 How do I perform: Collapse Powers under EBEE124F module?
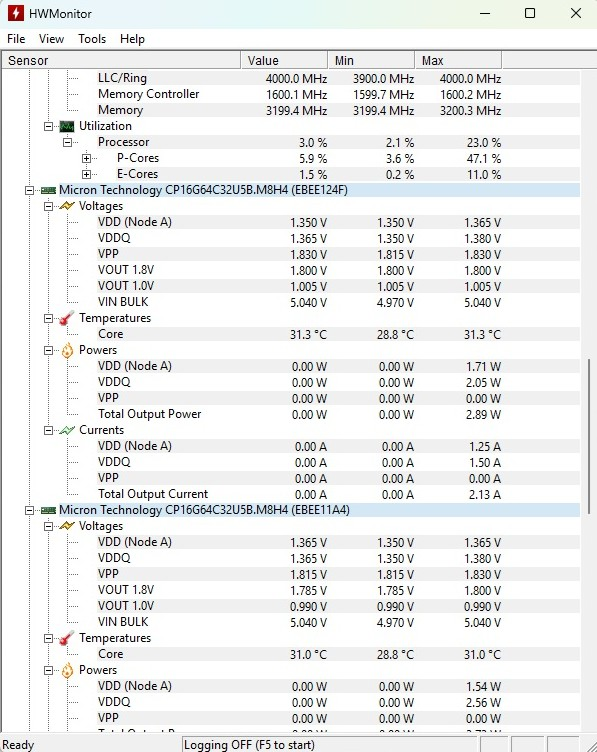[48, 351]
